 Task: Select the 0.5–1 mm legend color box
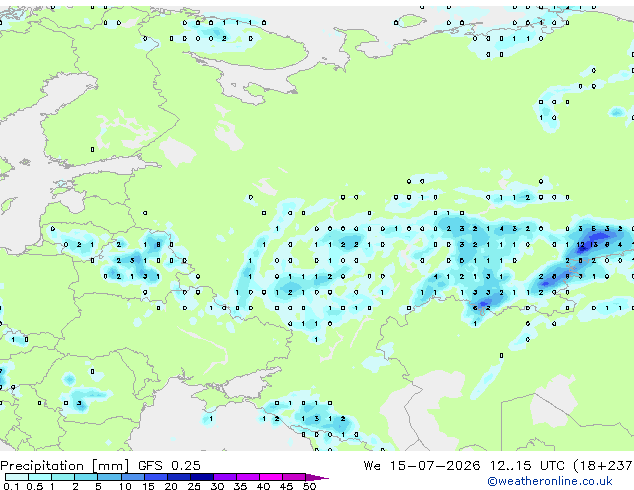tap(40, 477)
